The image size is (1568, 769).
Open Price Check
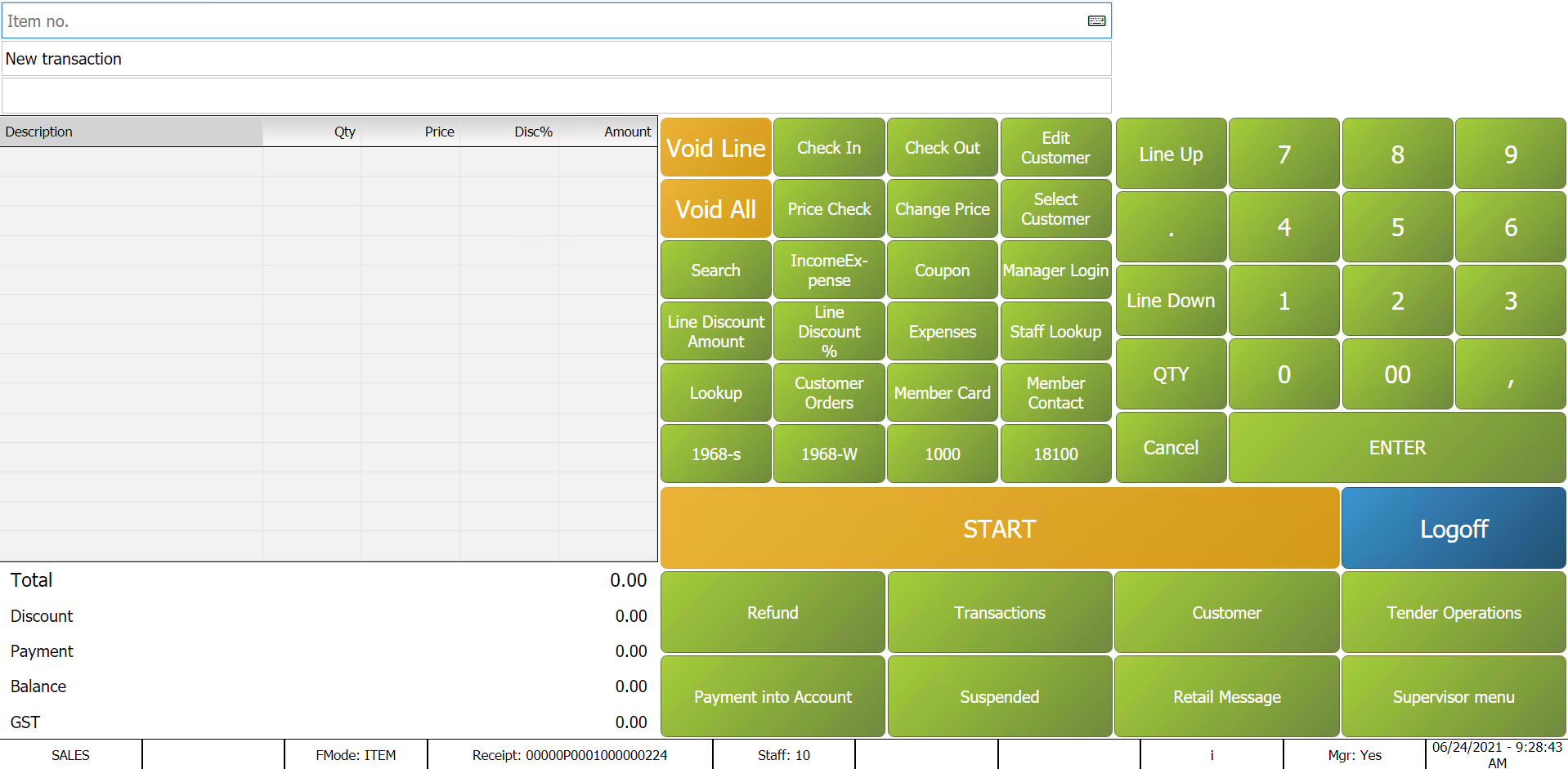(x=828, y=209)
